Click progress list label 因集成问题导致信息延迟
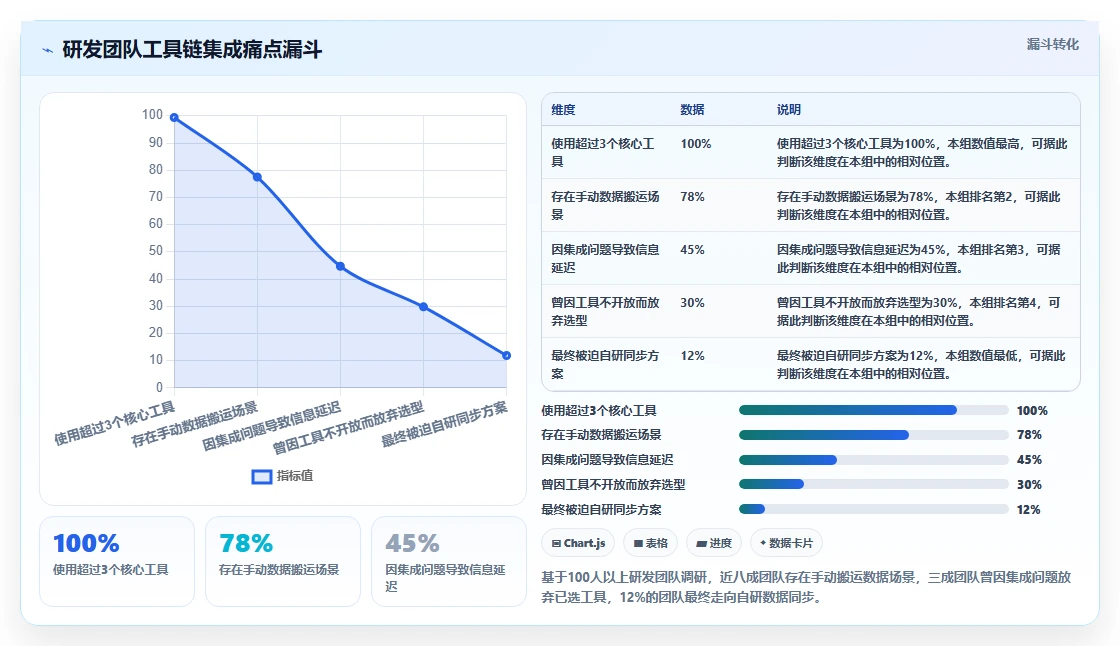The image size is (1120, 646). coord(607,459)
